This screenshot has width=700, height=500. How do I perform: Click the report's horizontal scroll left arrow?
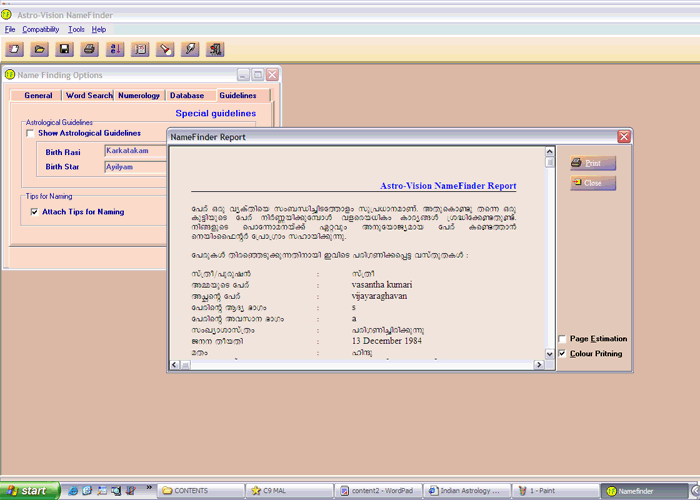click(x=175, y=365)
